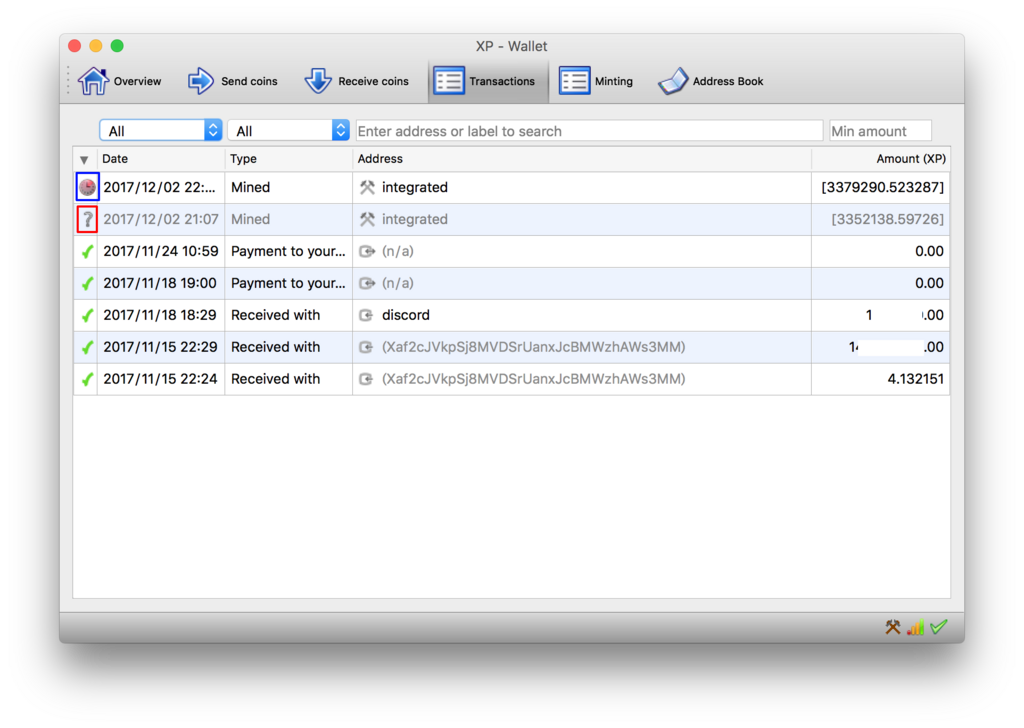
Task: Click the received icon on 2017/11/15 22:29 row
Action: (x=366, y=347)
